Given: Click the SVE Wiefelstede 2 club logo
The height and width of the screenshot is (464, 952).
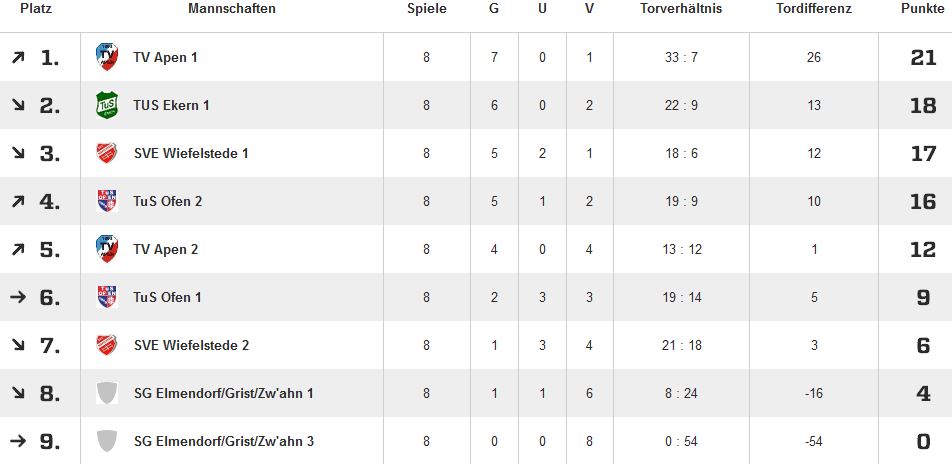Looking at the screenshot, I should click(x=107, y=345).
